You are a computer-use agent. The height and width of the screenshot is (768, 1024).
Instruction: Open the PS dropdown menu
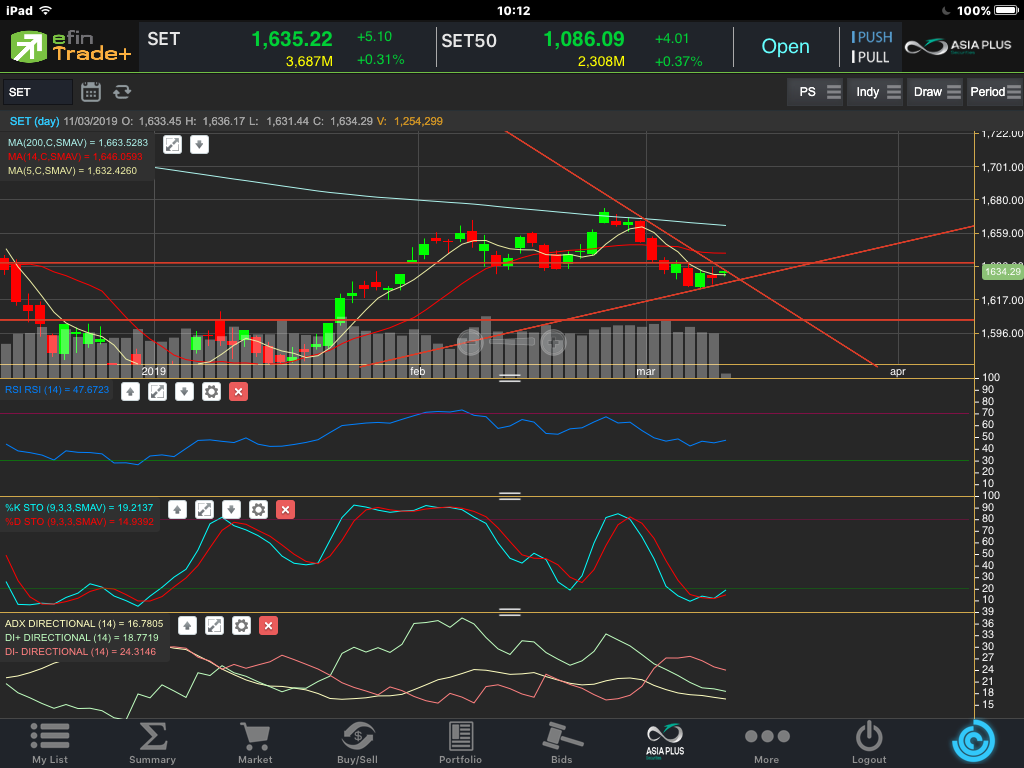[815, 92]
